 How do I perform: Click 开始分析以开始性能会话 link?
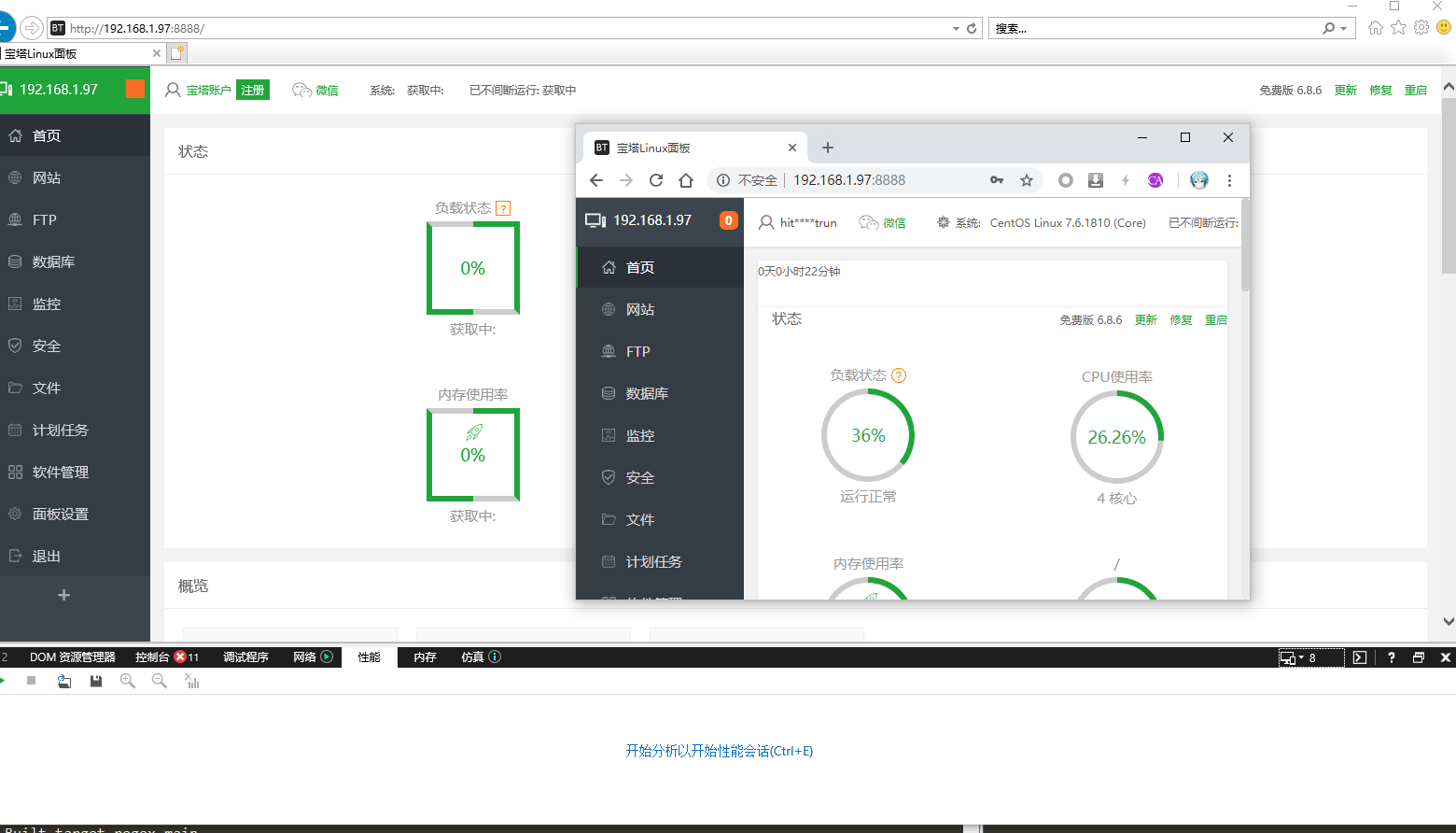719,751
